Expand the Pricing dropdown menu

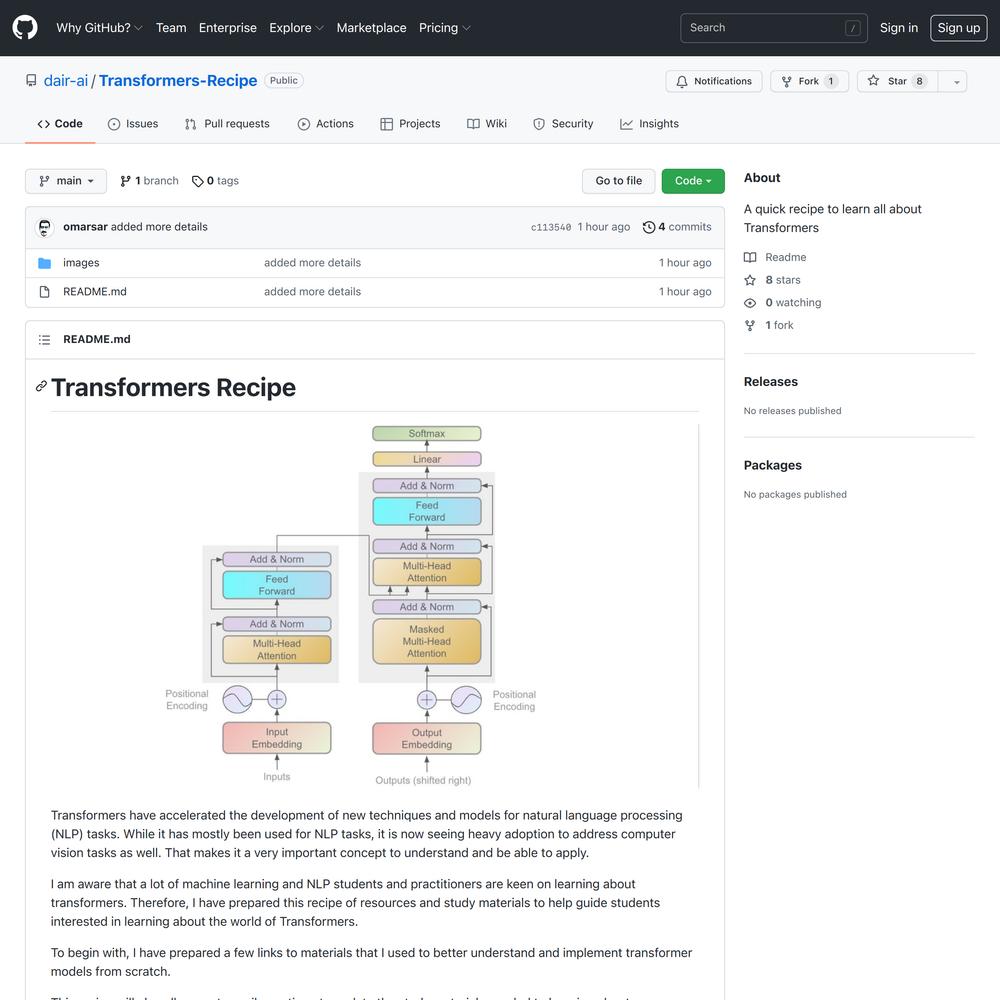pos(445,28)
